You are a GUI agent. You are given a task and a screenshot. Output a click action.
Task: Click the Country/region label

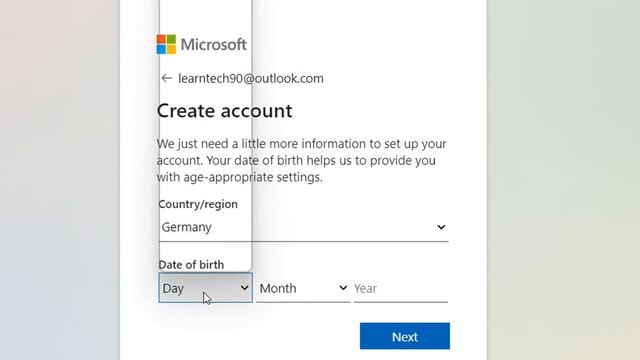[x=198, y=204]
